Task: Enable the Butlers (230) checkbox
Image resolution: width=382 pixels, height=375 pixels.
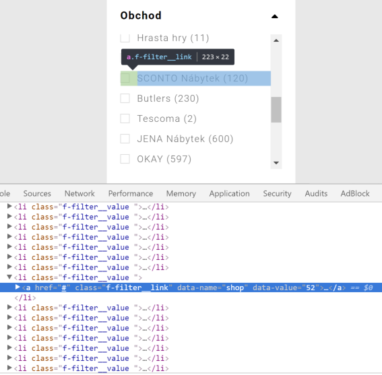Action: coord(125,98)
